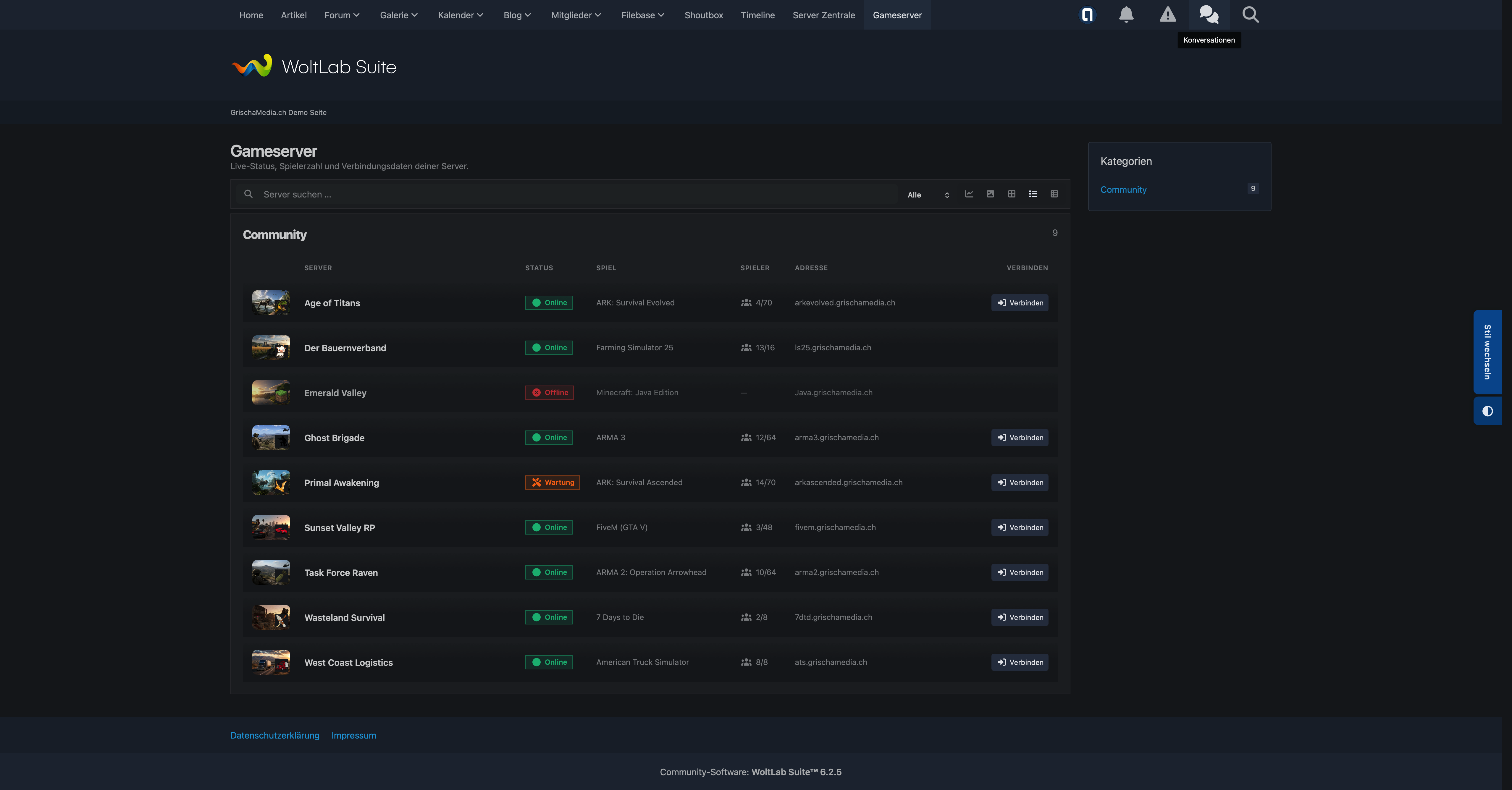Click the Emerald Valley server name

click(x=335, y=393)
